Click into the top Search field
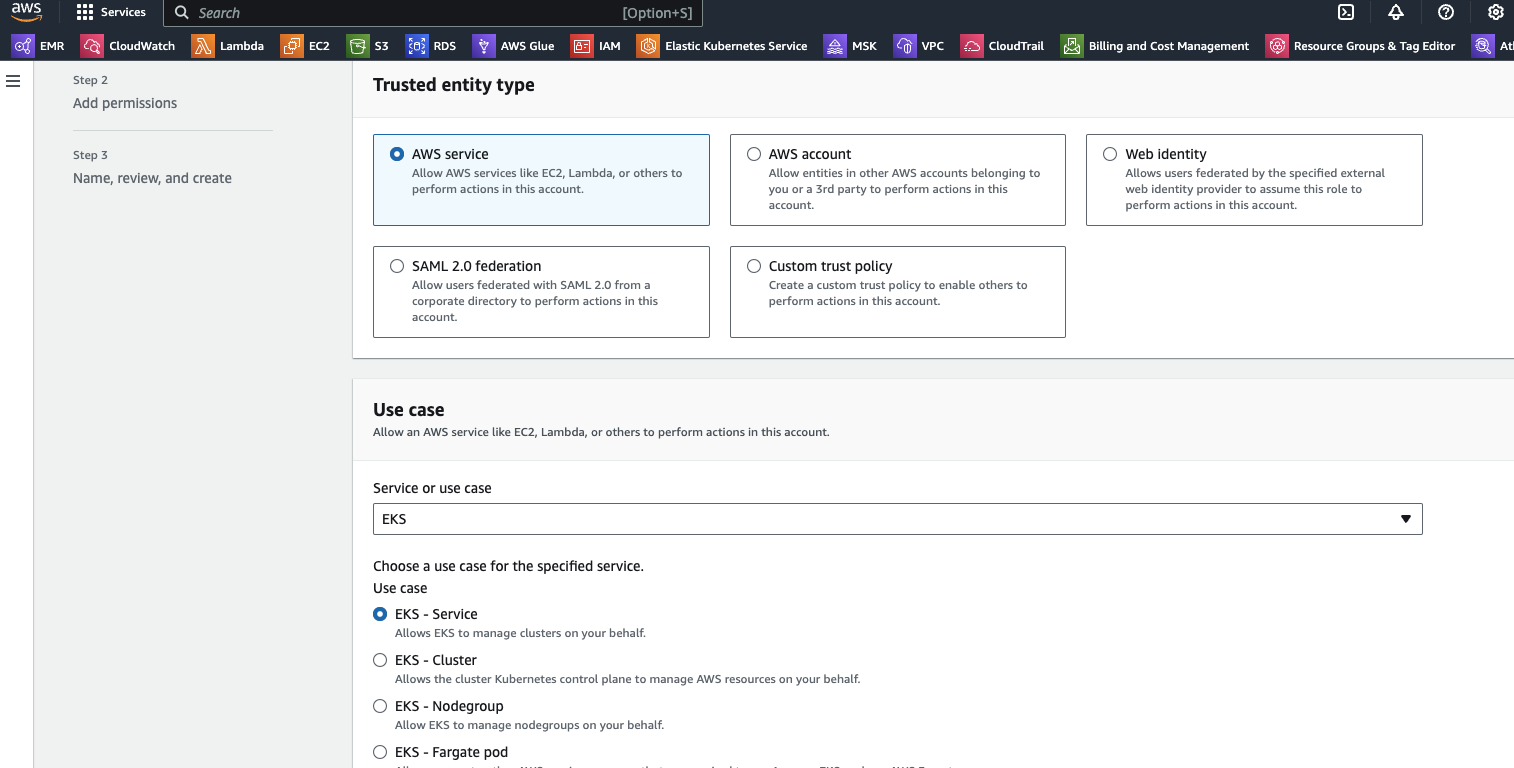Screen dimensions: 1514x768 click(x=433, y=13)
